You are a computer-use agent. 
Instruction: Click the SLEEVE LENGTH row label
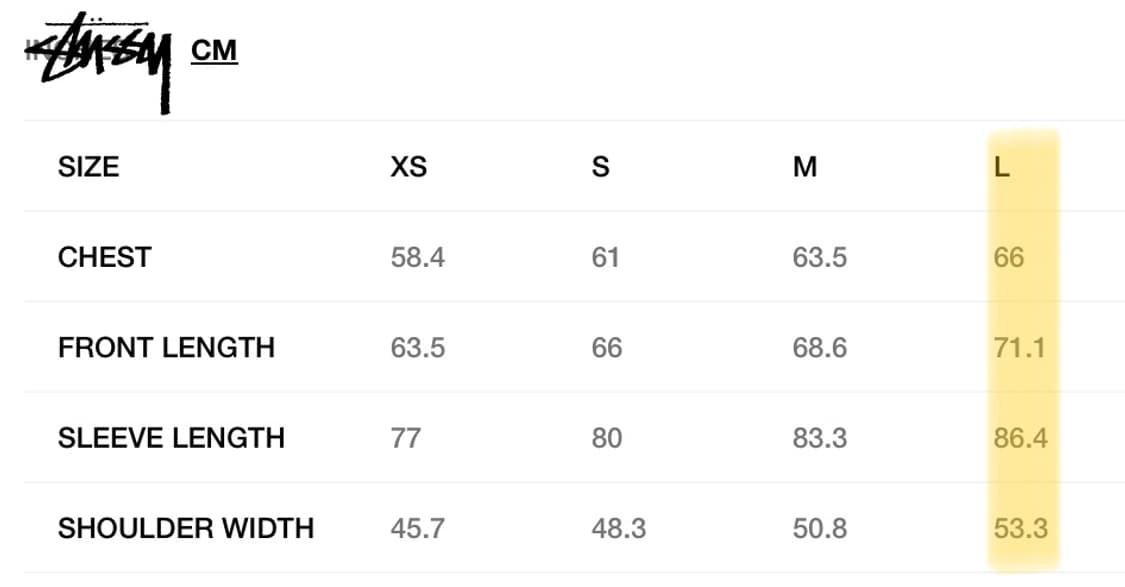171,438
